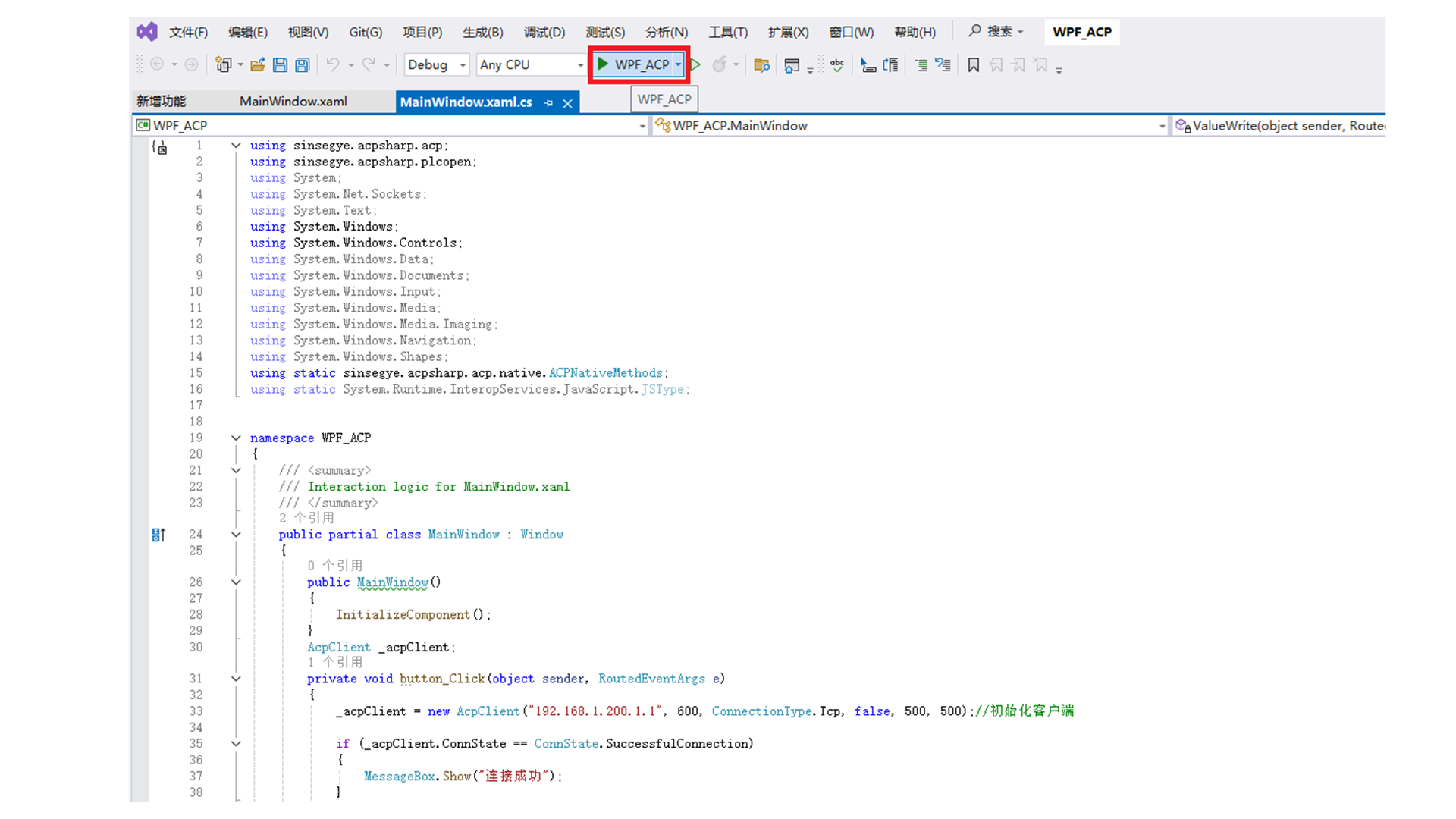1456x819 pixels.
Task: Open the WPF_ACP.MainWindow type dropdown
Action: point(1161,126)
